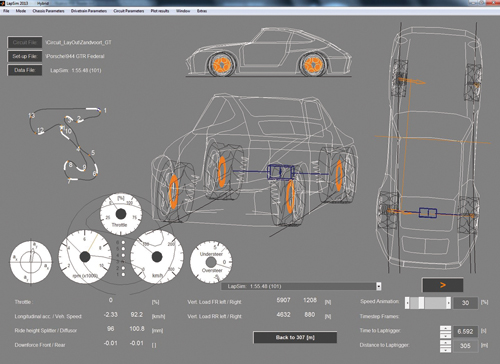This screenshot has height=364, width=500.
Task: Click gear indicator light 1
Action: [123, 274]
